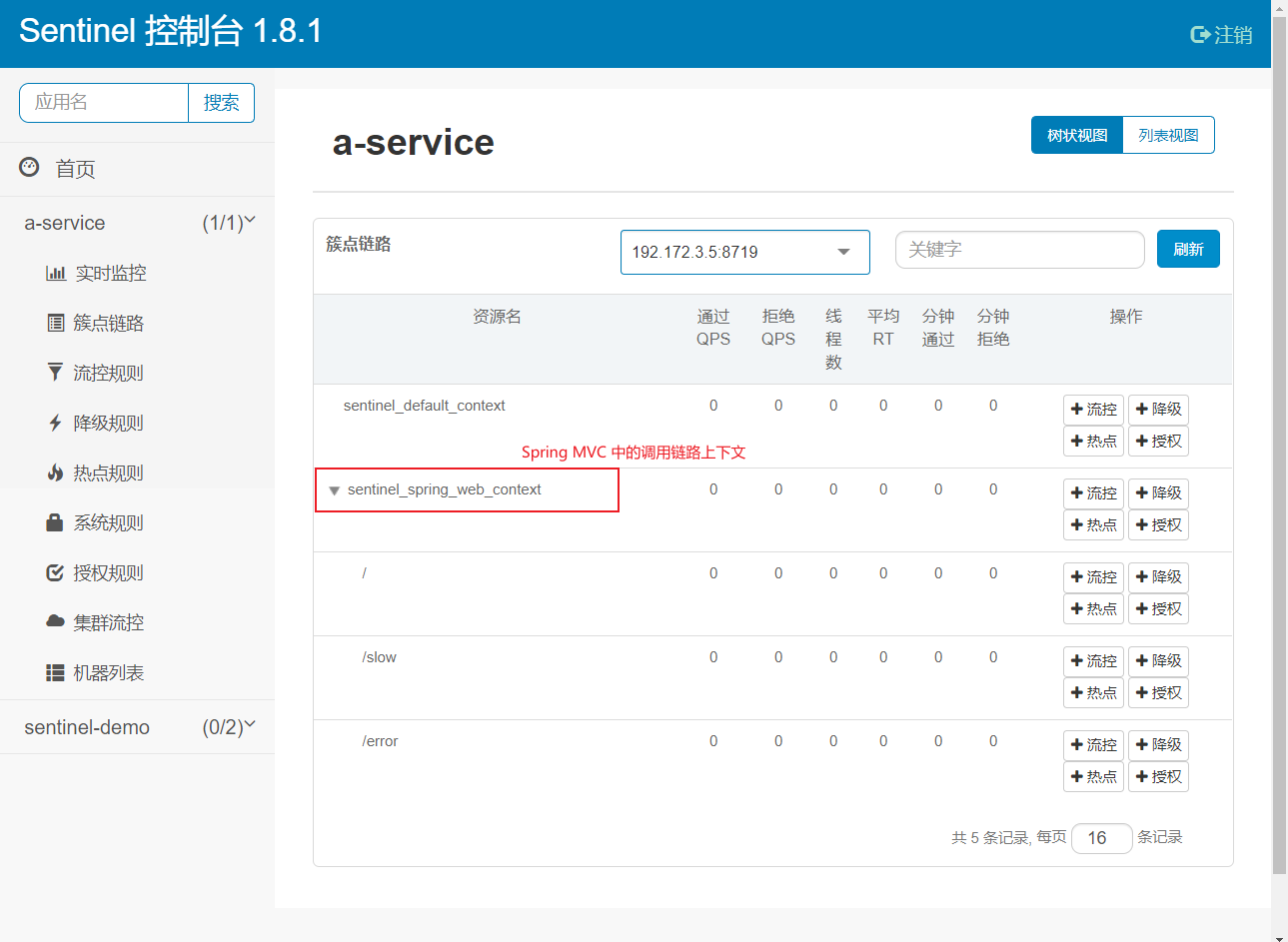The height and width of the screenshot is (942, 1288).
Task: Click the /slow resource name
Action: click(x=379, y=657)
